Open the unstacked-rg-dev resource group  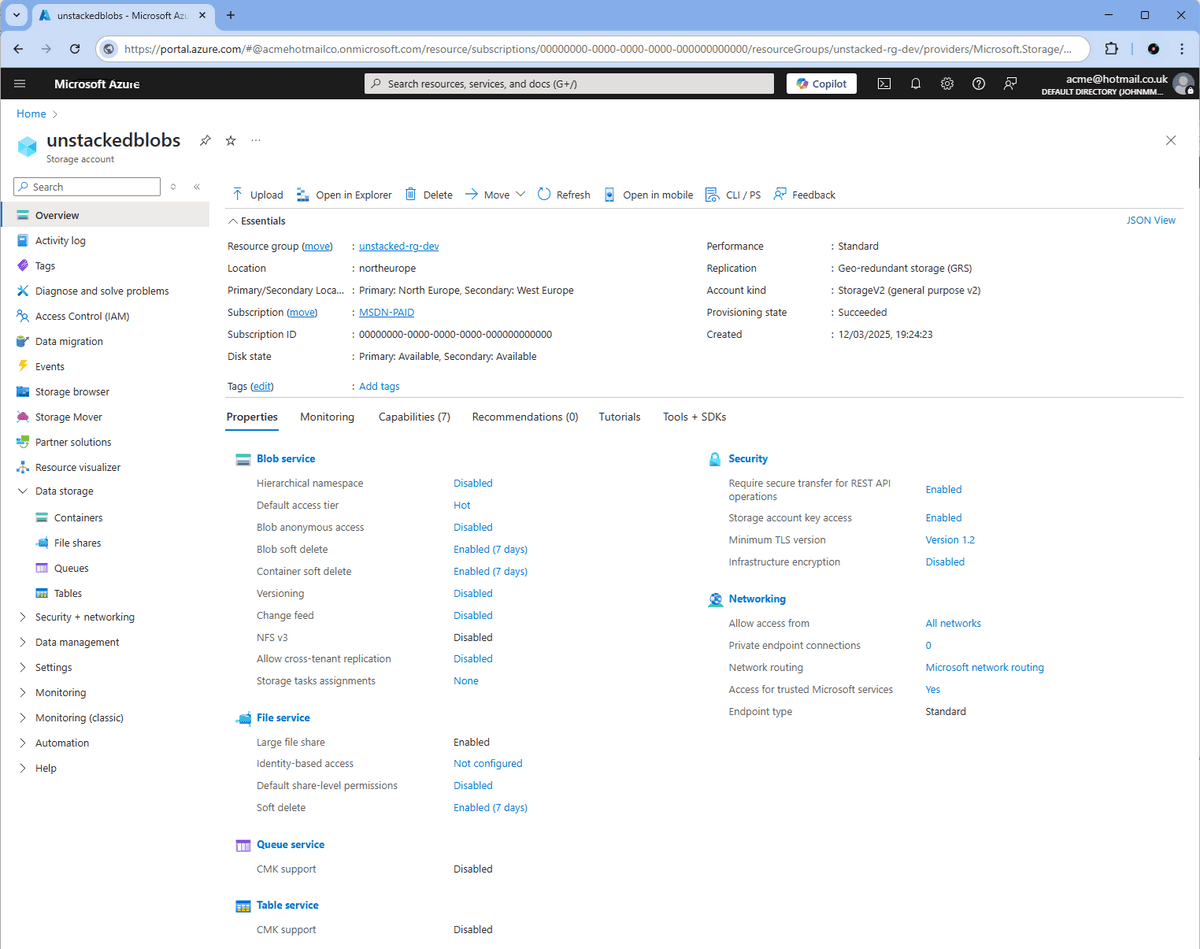tap(398, 245)
